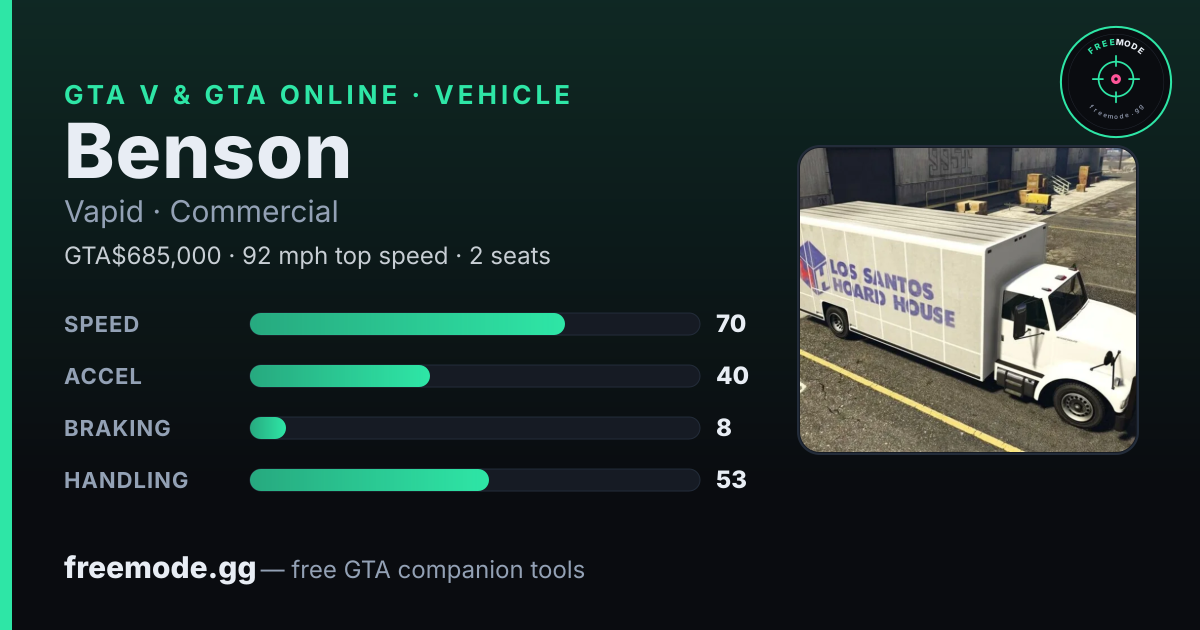Select the GTA V & GTA ONLINE · VEHICLE header
This screenshot has height=630, width=1200.
(318, 95)
